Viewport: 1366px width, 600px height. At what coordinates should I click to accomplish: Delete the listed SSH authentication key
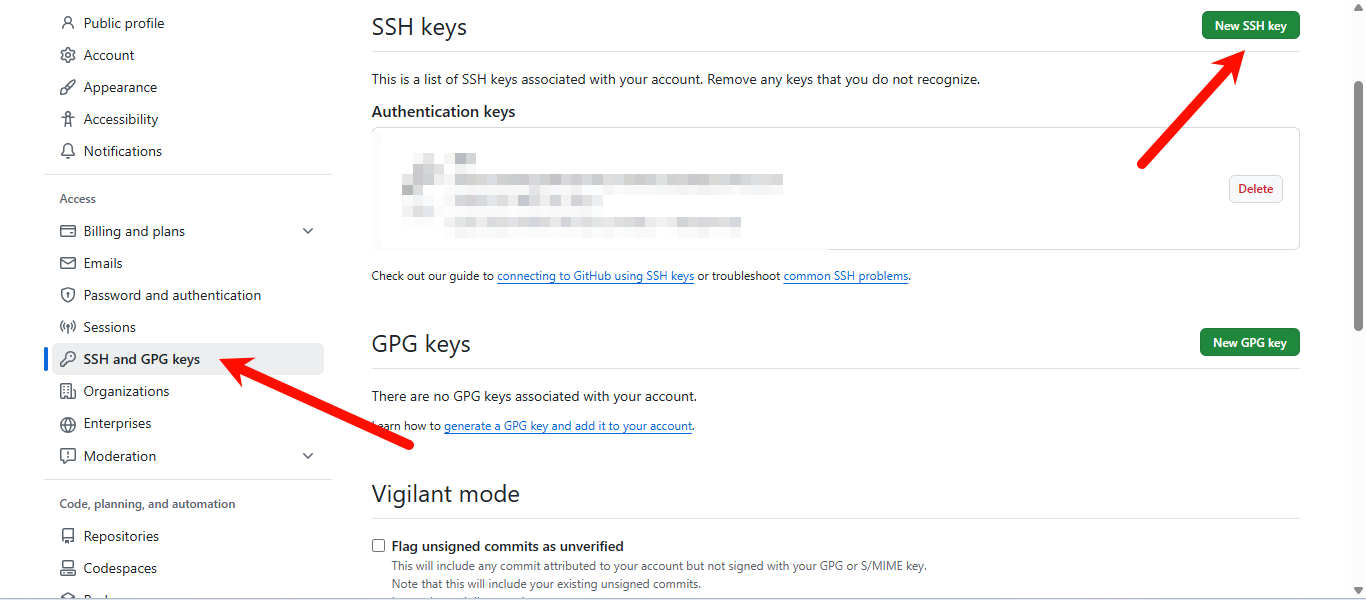click(x=1255, y=189)
